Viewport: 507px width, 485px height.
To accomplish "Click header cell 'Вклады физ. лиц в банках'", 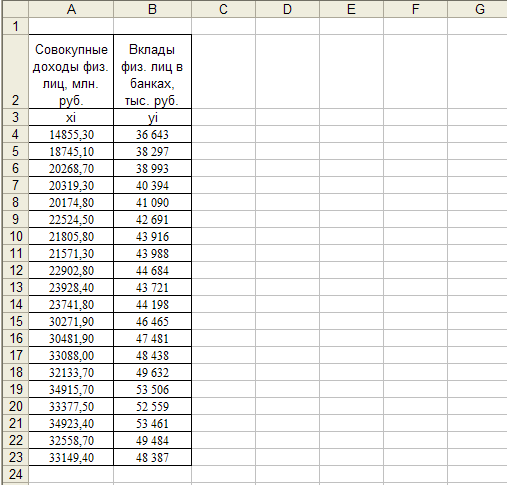I will point(152,71).
